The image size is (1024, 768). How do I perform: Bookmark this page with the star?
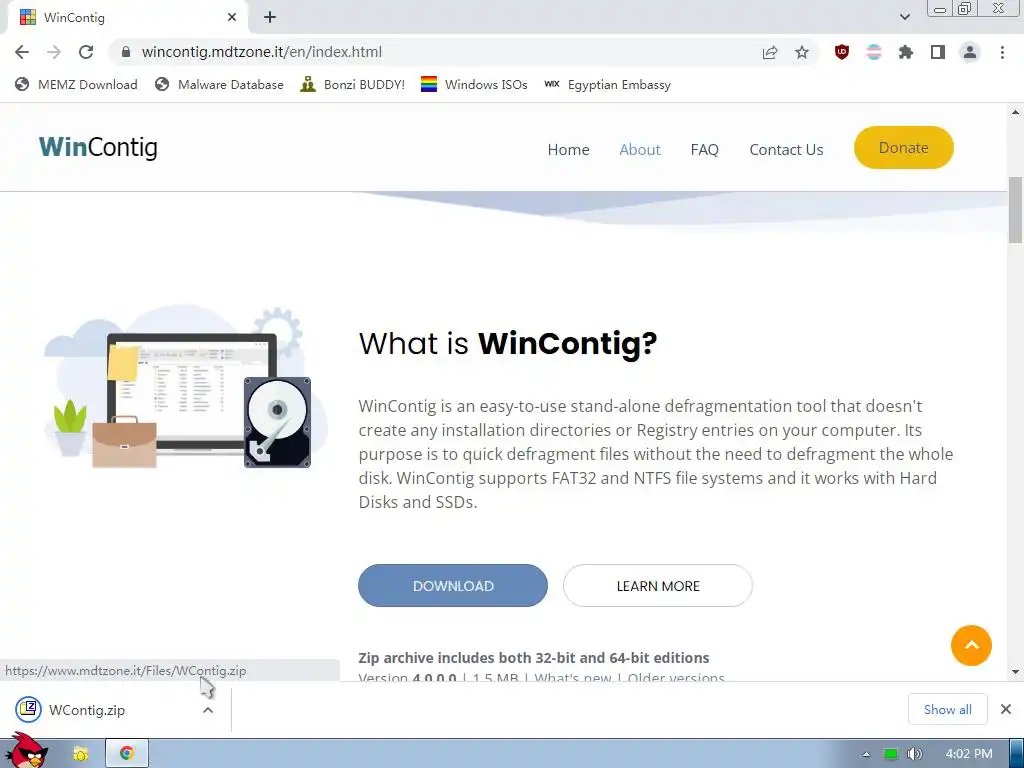802,52
